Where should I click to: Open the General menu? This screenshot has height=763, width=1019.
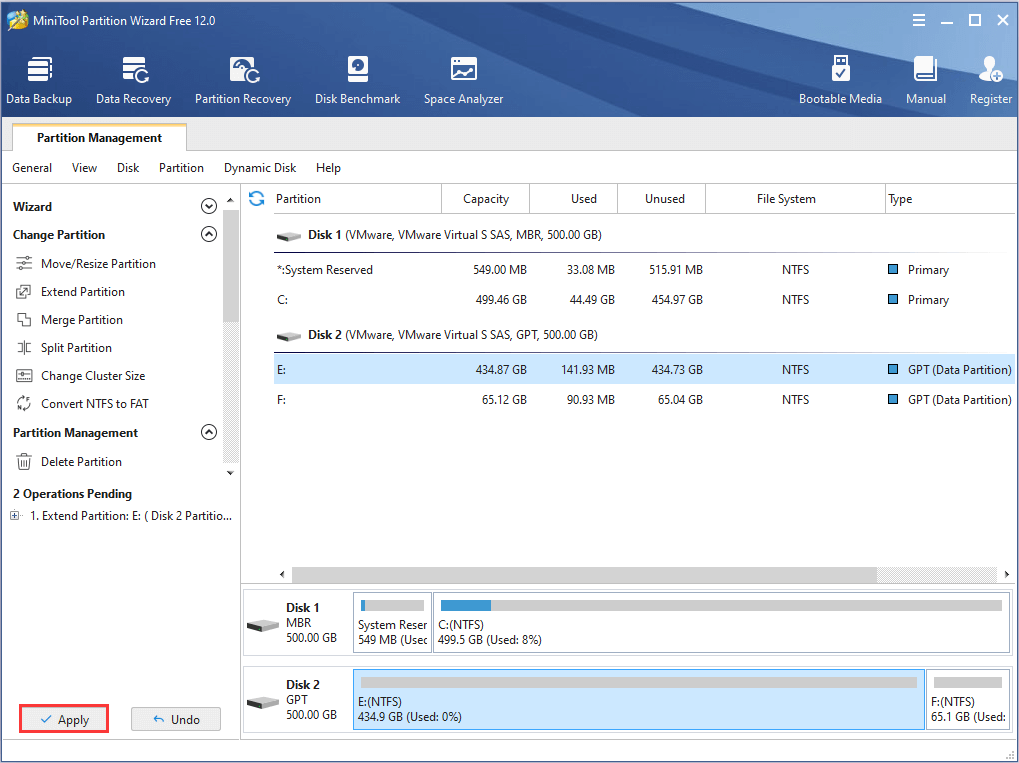[32, 168]
